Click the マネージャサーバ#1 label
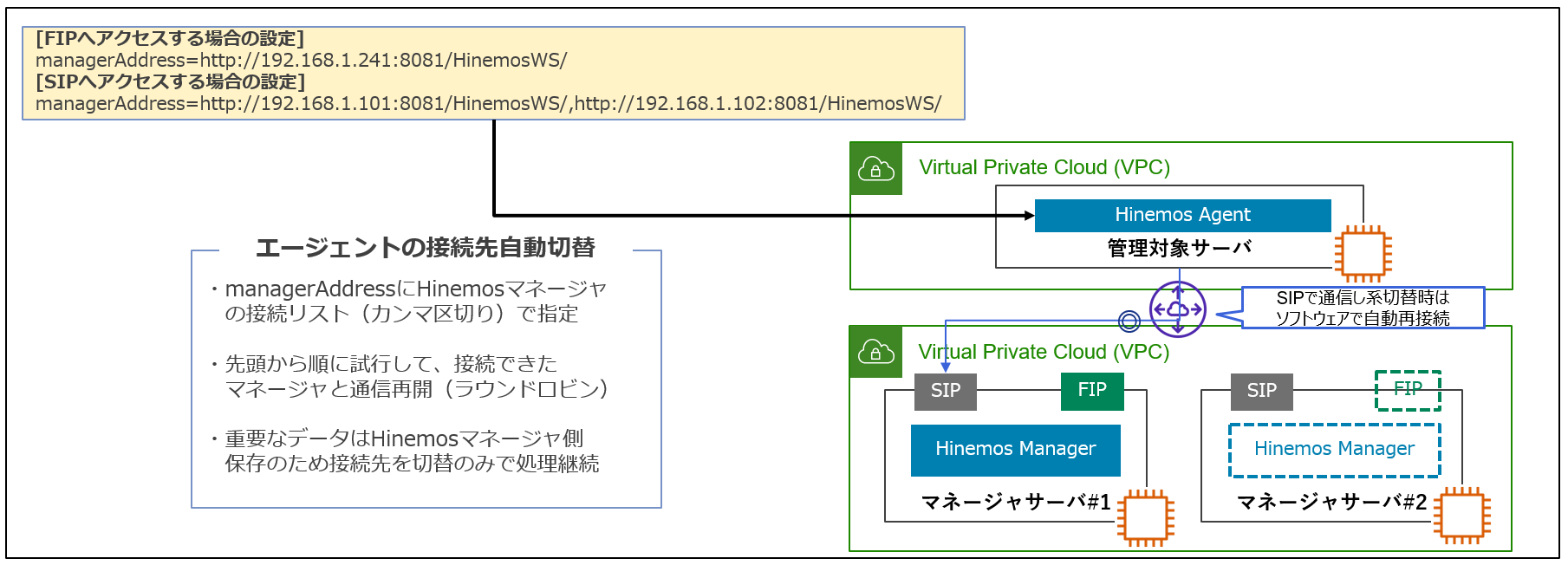 [x=1016, y=503]
